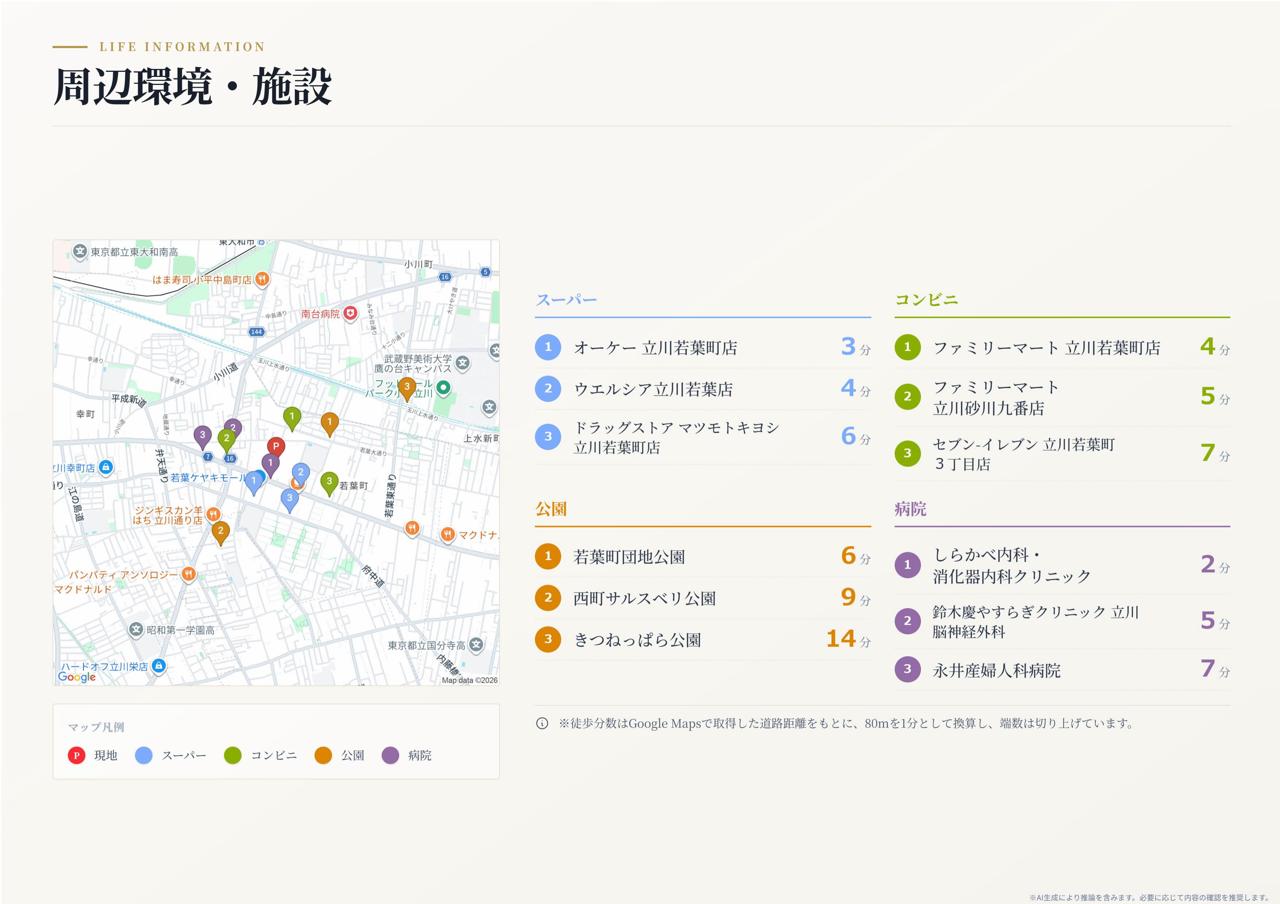Select purple hospital pin 1 on the map
This screenshot has height=904, width=1280.
click(270, 465)
